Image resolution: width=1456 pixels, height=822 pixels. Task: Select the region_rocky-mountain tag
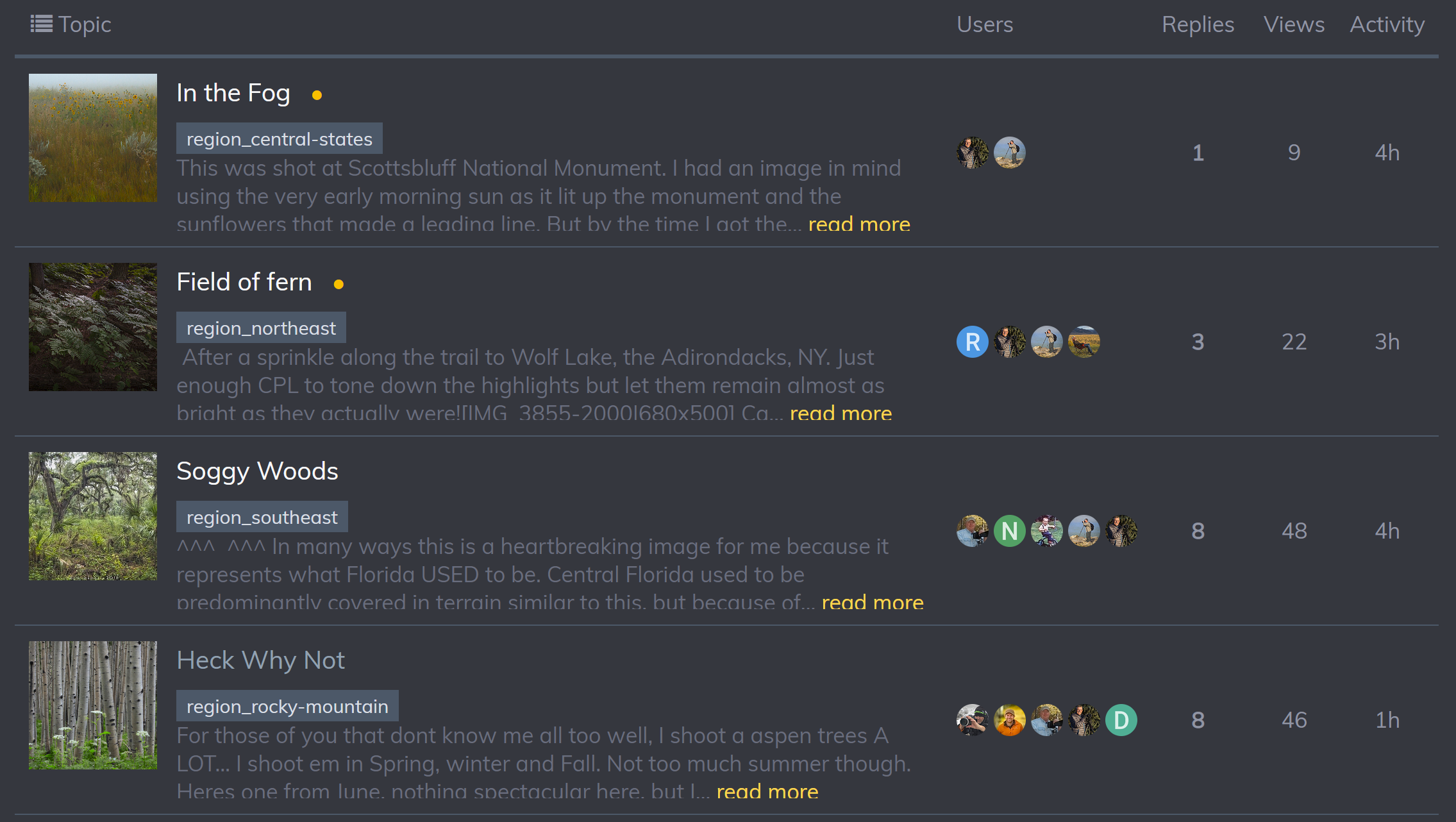287,707
